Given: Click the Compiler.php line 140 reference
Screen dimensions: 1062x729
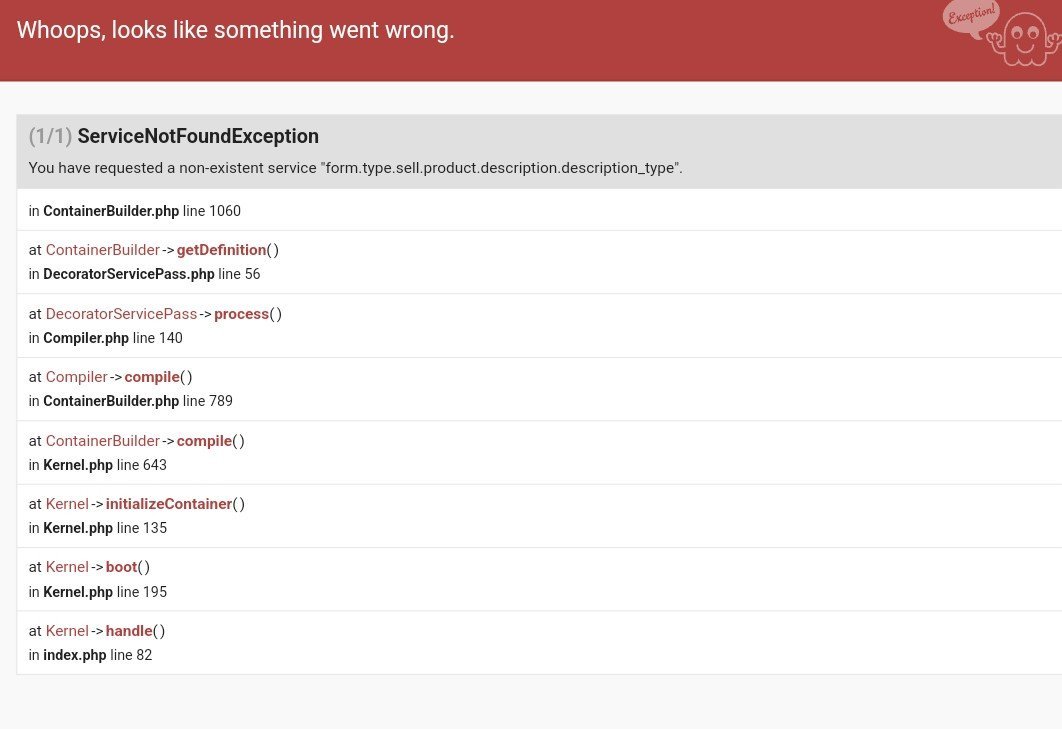Looking at the screenshot, I should coord(106,338).
